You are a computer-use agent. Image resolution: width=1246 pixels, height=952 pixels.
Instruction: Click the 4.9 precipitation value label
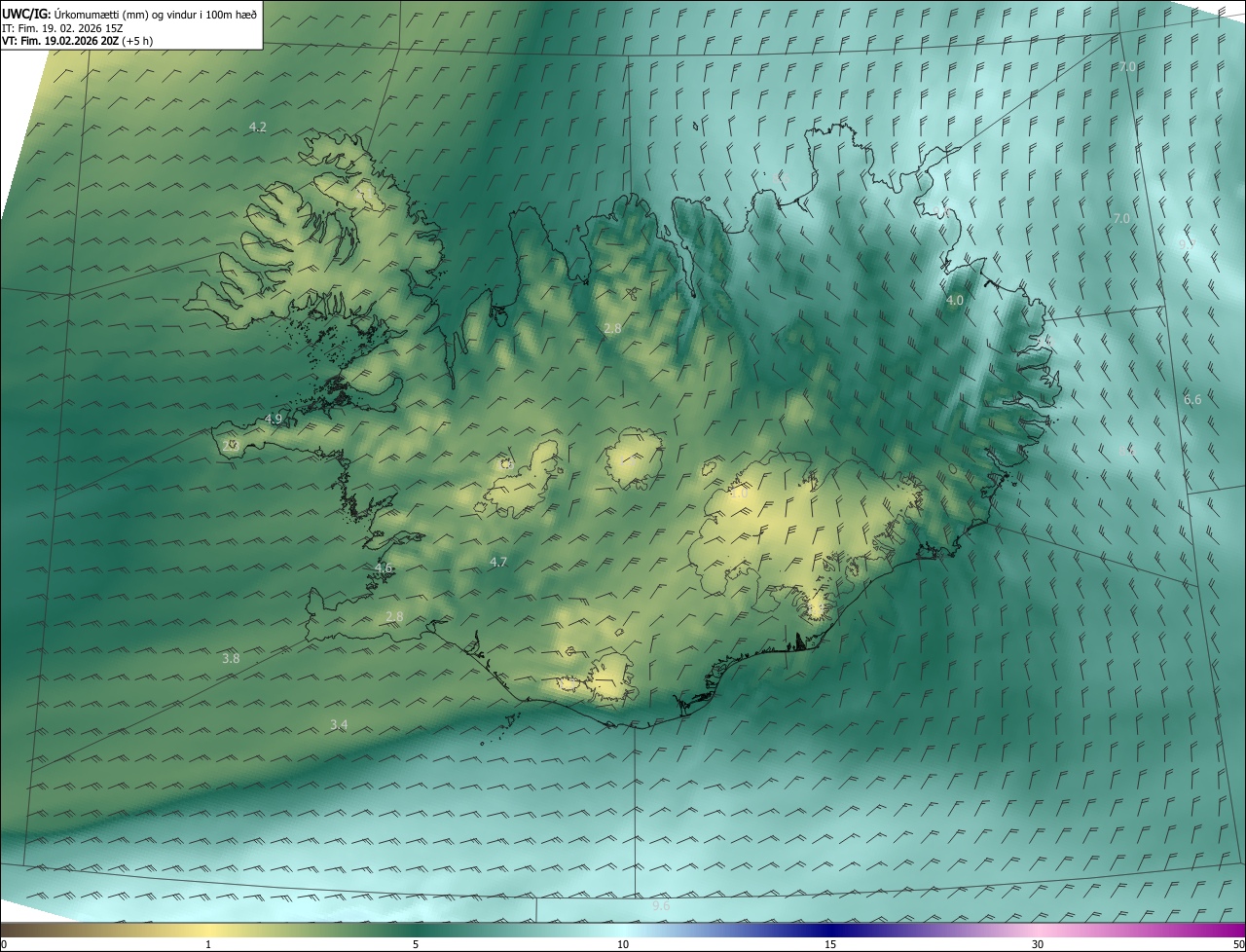pyautogui.click(x=274, y=419)
